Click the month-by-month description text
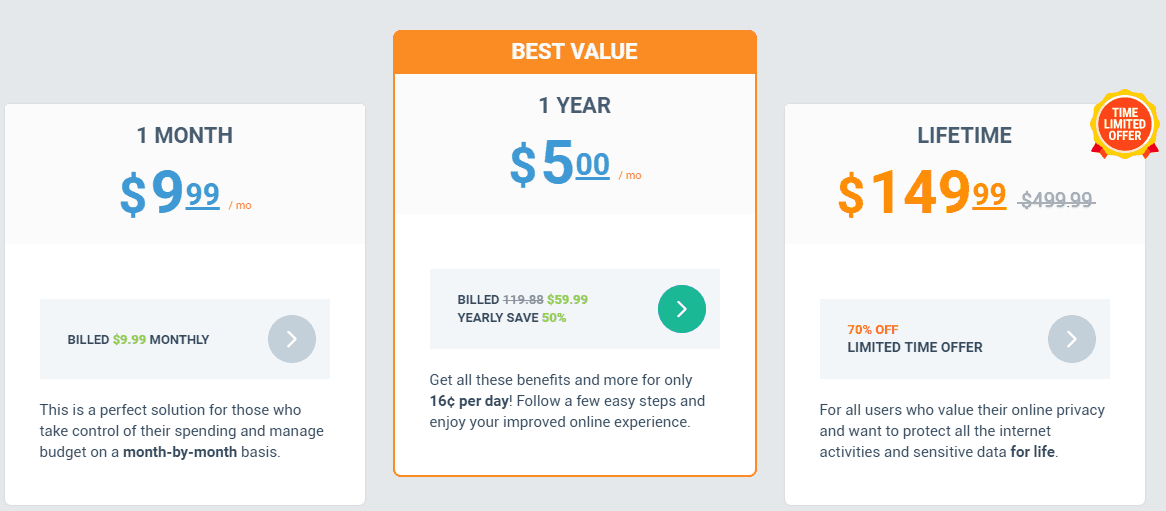Viewport: 1166px width, 511px height. coord(182,431)
